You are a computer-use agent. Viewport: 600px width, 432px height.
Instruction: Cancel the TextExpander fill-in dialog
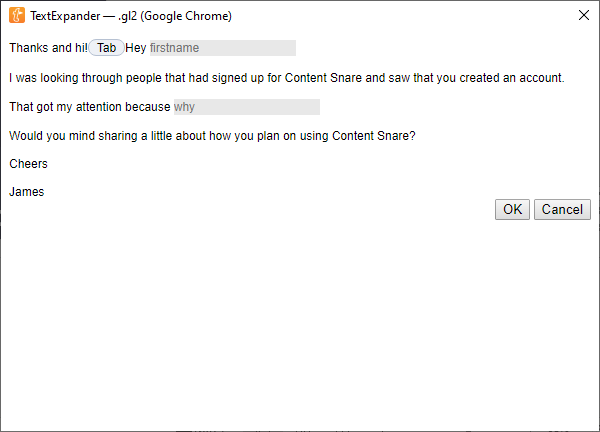pyautogui.click(x=562, y=209)
